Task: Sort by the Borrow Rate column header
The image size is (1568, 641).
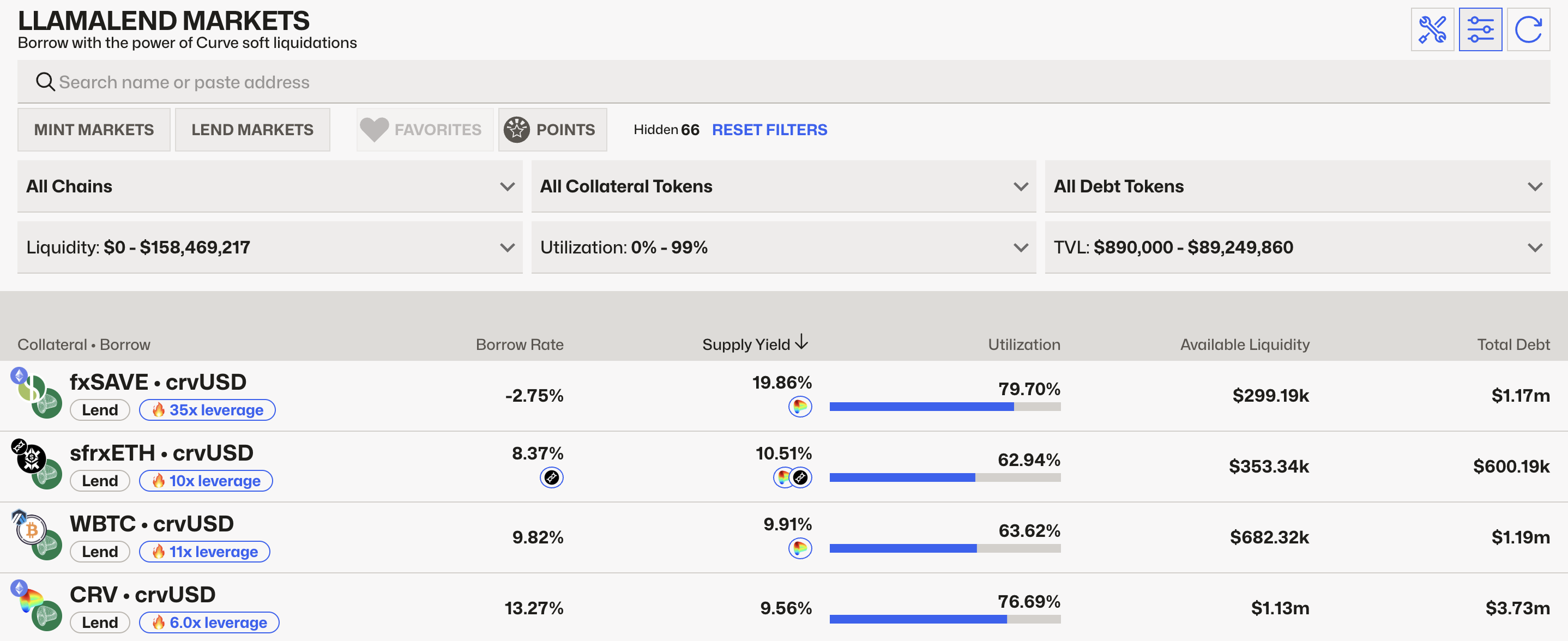Action: coord(520,344)
